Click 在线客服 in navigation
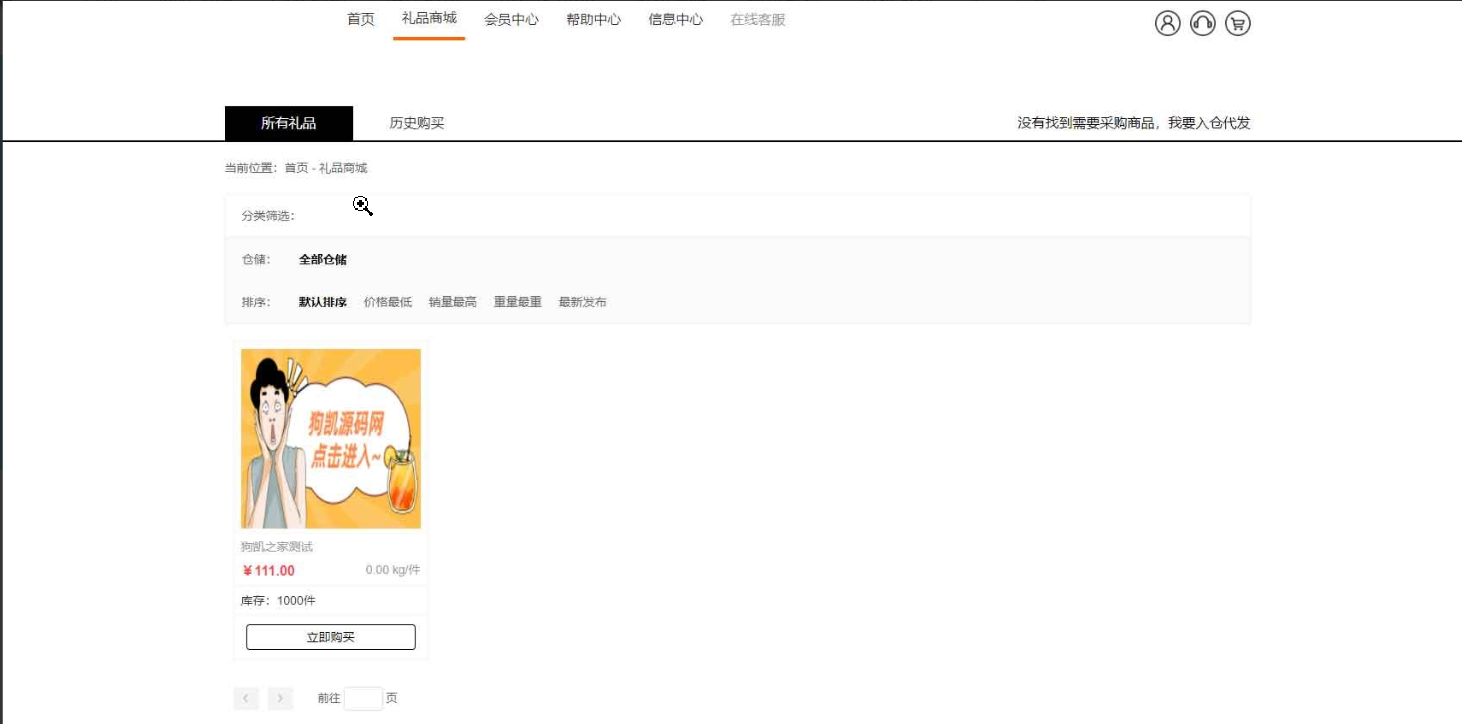This screenshot has height=724, width=1462. [758, 19]
